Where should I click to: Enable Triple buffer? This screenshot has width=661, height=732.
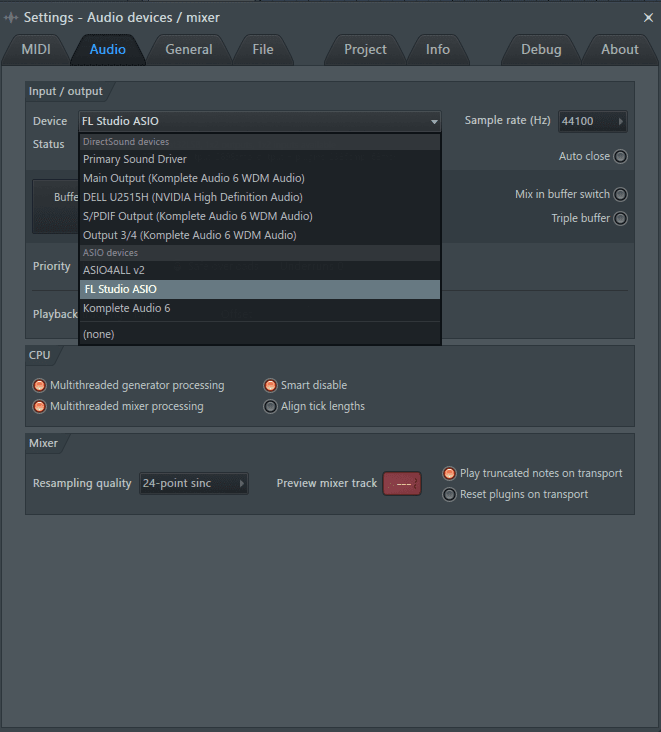[x=620, y=218]
